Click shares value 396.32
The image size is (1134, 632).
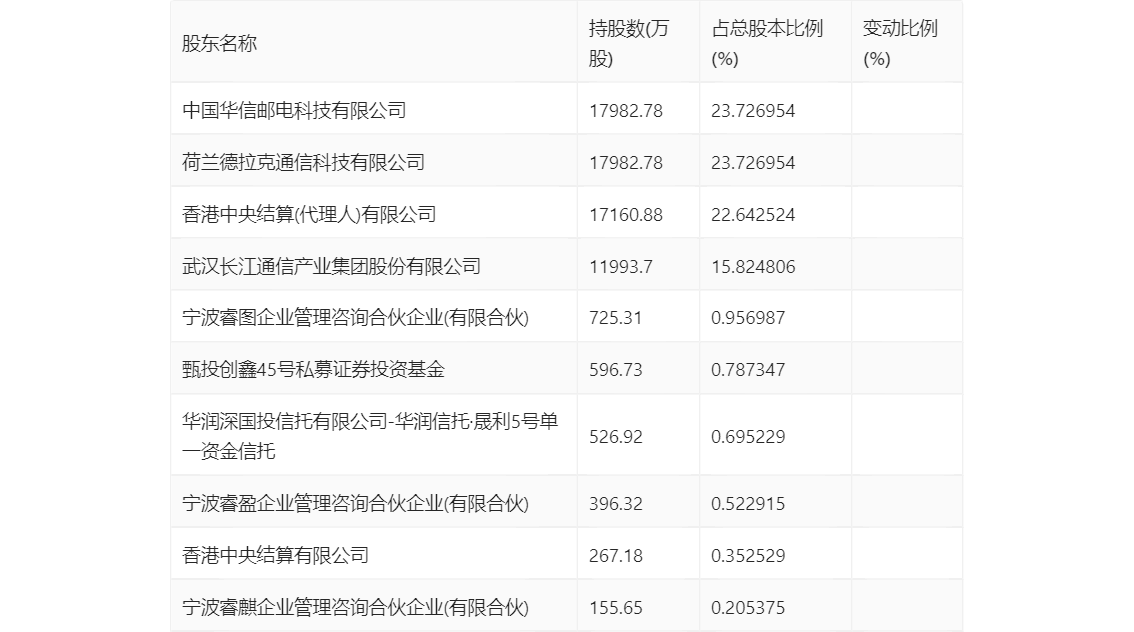coord(615,504)
